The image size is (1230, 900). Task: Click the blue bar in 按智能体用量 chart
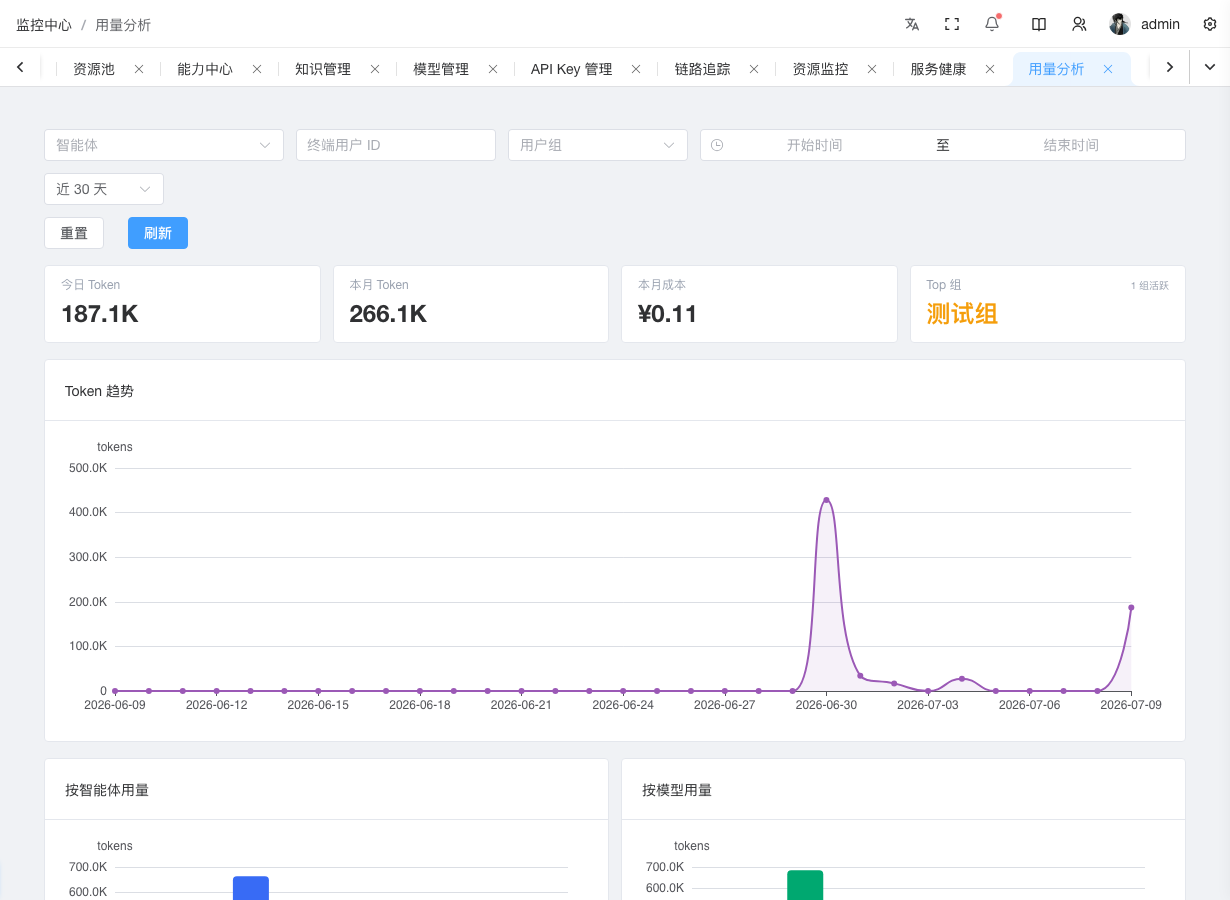click(x=251, y=888)
